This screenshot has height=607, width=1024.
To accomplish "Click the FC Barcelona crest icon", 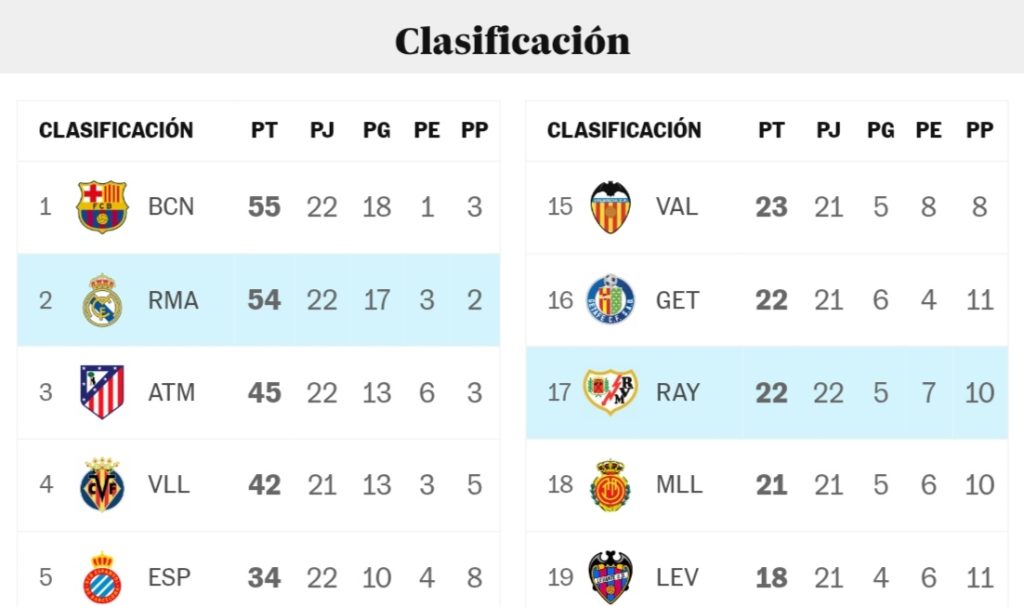I will (x=102, y=207).
